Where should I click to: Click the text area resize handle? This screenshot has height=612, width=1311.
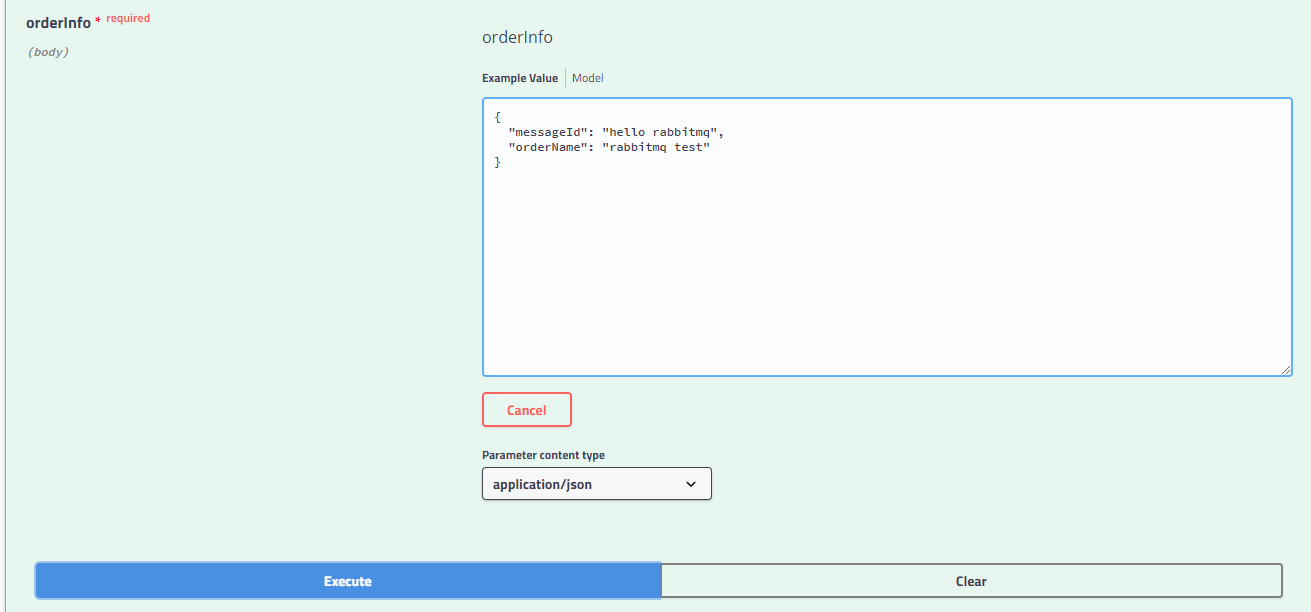tap(1286, 370)
